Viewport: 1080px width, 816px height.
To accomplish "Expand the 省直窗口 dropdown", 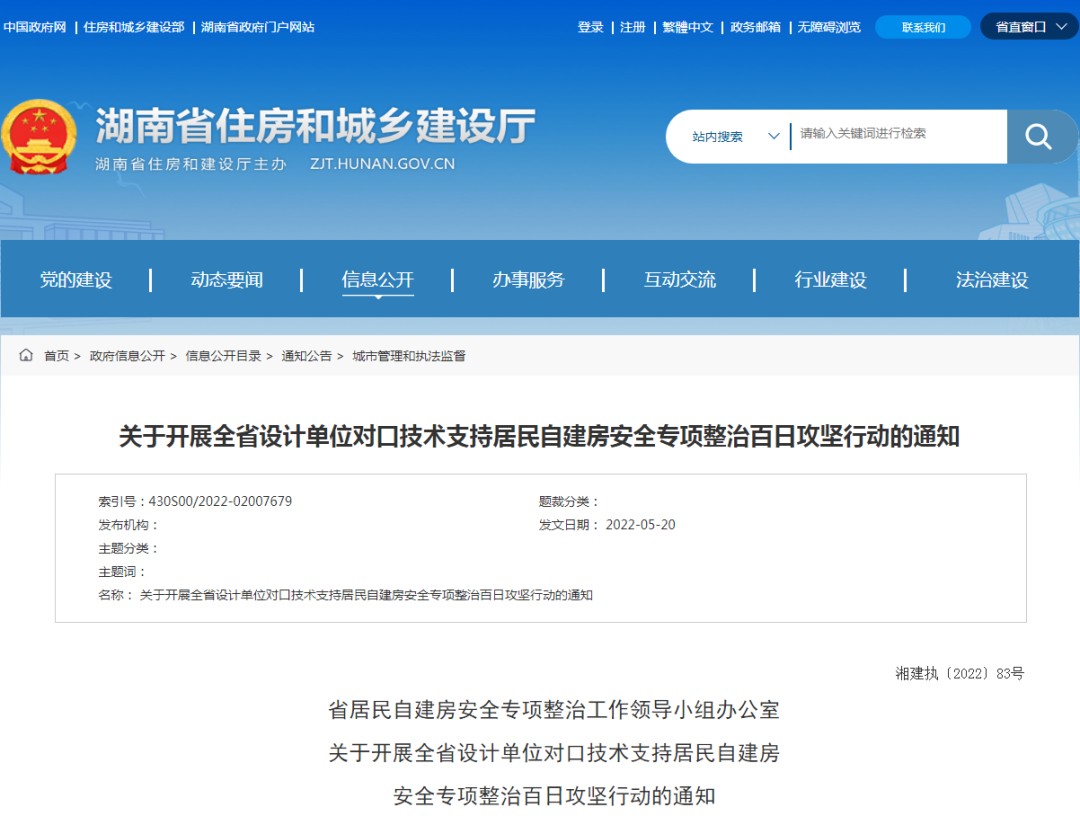I will (1028, 26).
